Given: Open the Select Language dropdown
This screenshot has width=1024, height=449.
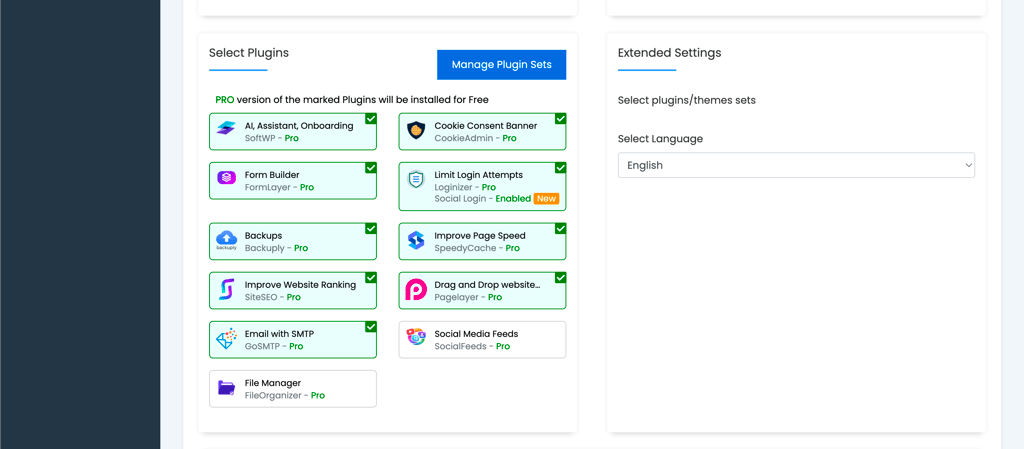Looking at the screenshot, I should tap(796, 165).
